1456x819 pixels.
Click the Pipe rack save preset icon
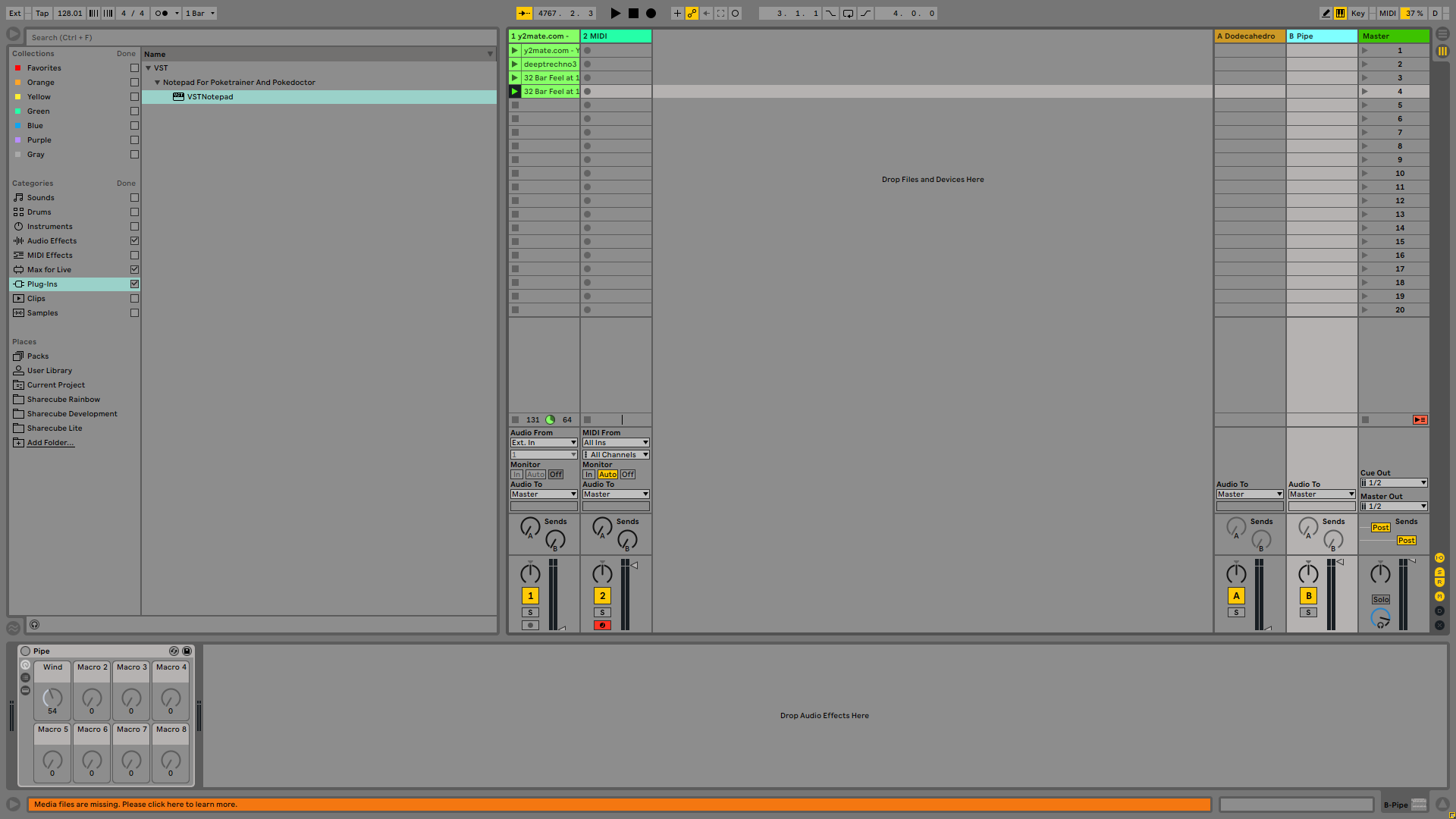pyautogui.click(x=187, y=651)
